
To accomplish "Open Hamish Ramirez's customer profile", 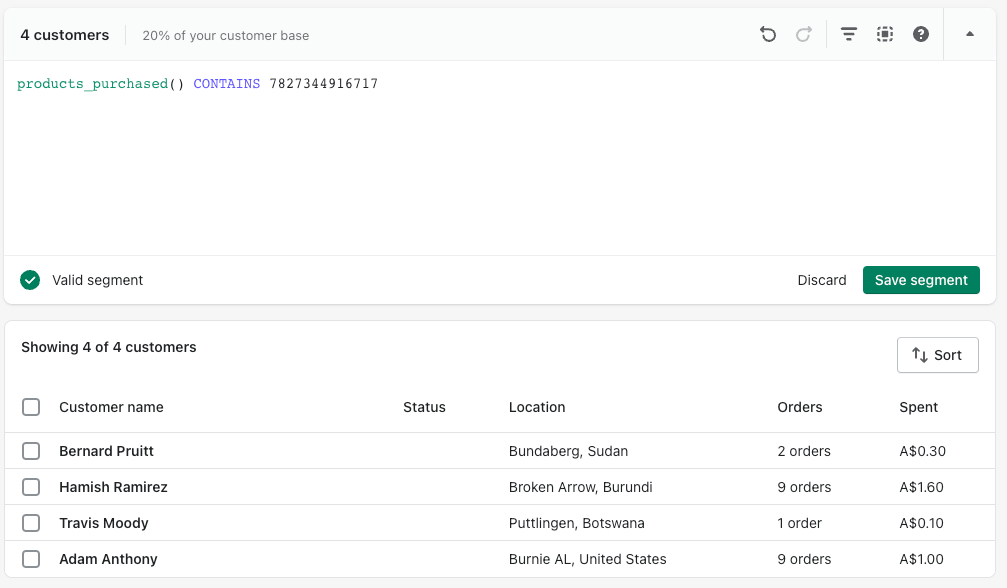I will [113, 487].
